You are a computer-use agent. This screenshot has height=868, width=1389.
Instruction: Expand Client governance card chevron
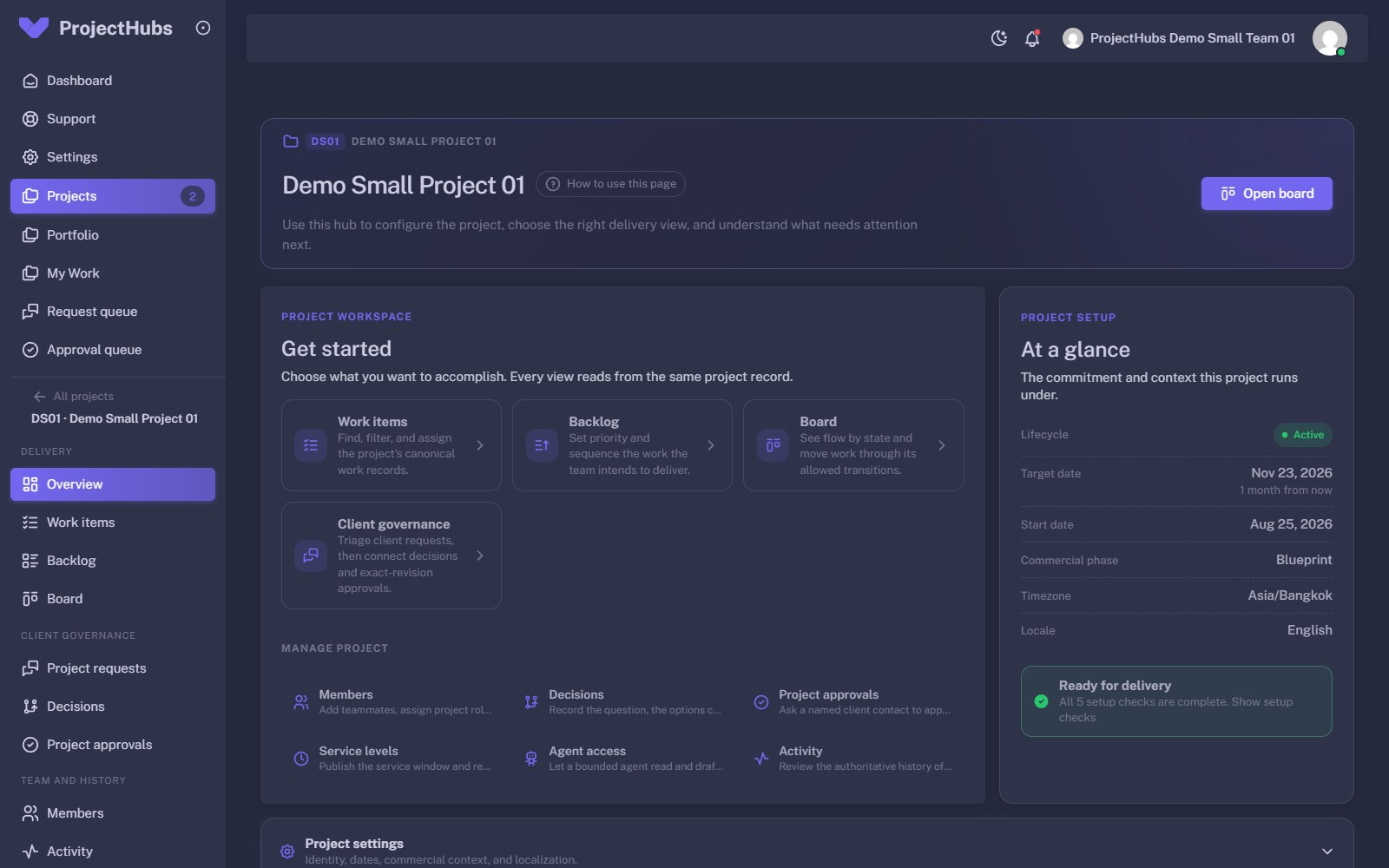click(480, 556)
